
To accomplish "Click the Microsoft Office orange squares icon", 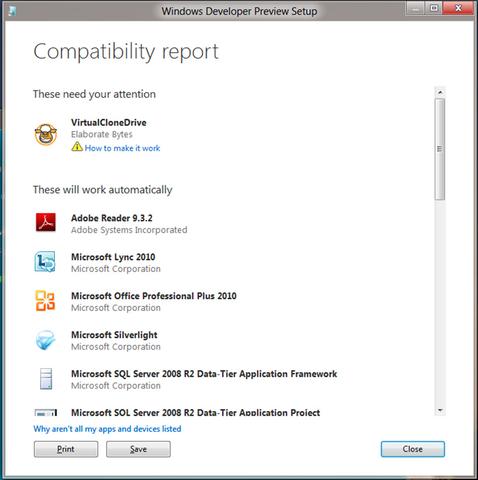I will (45, 301).
